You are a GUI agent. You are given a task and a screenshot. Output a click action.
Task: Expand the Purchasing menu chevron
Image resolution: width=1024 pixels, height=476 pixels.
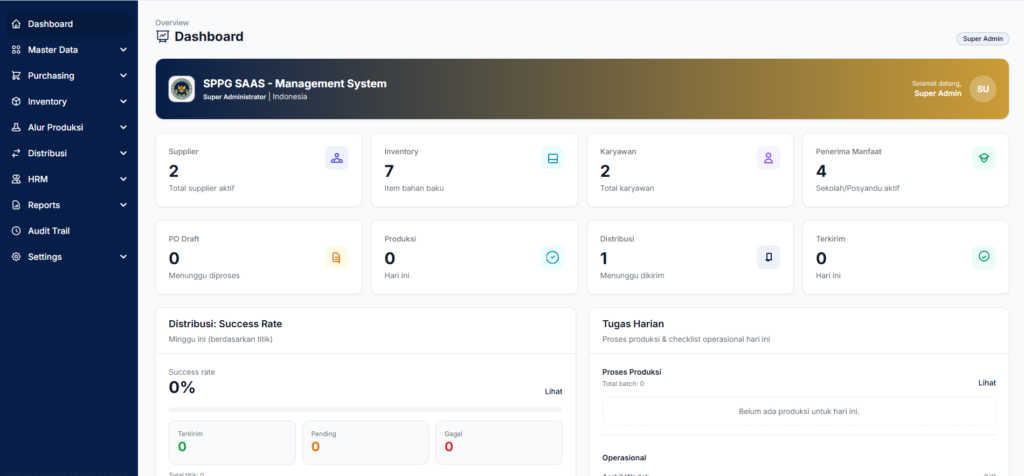pyautogui.click(x=123, y=76)
